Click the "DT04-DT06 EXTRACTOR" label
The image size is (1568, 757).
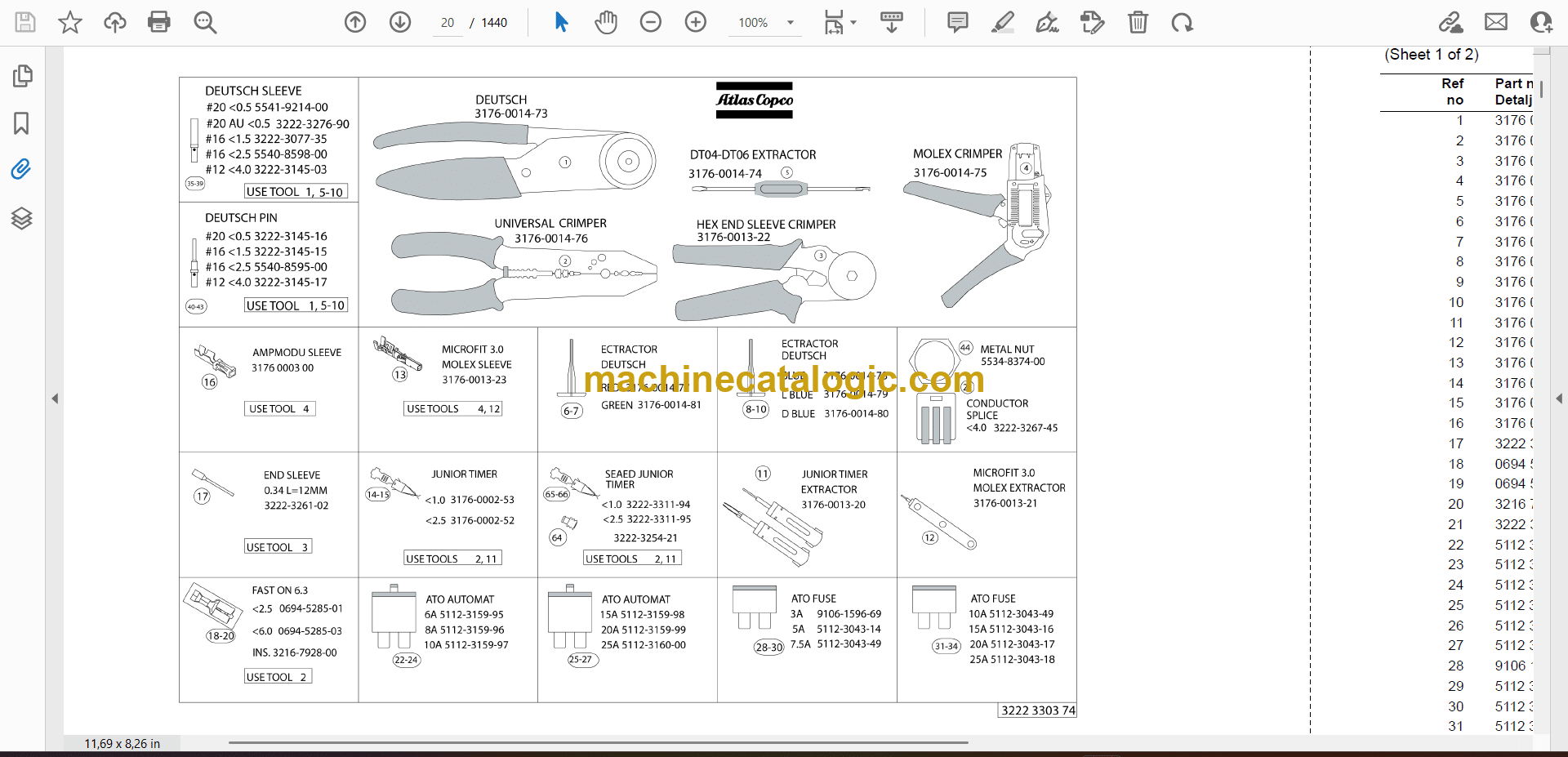click(753, 154)
